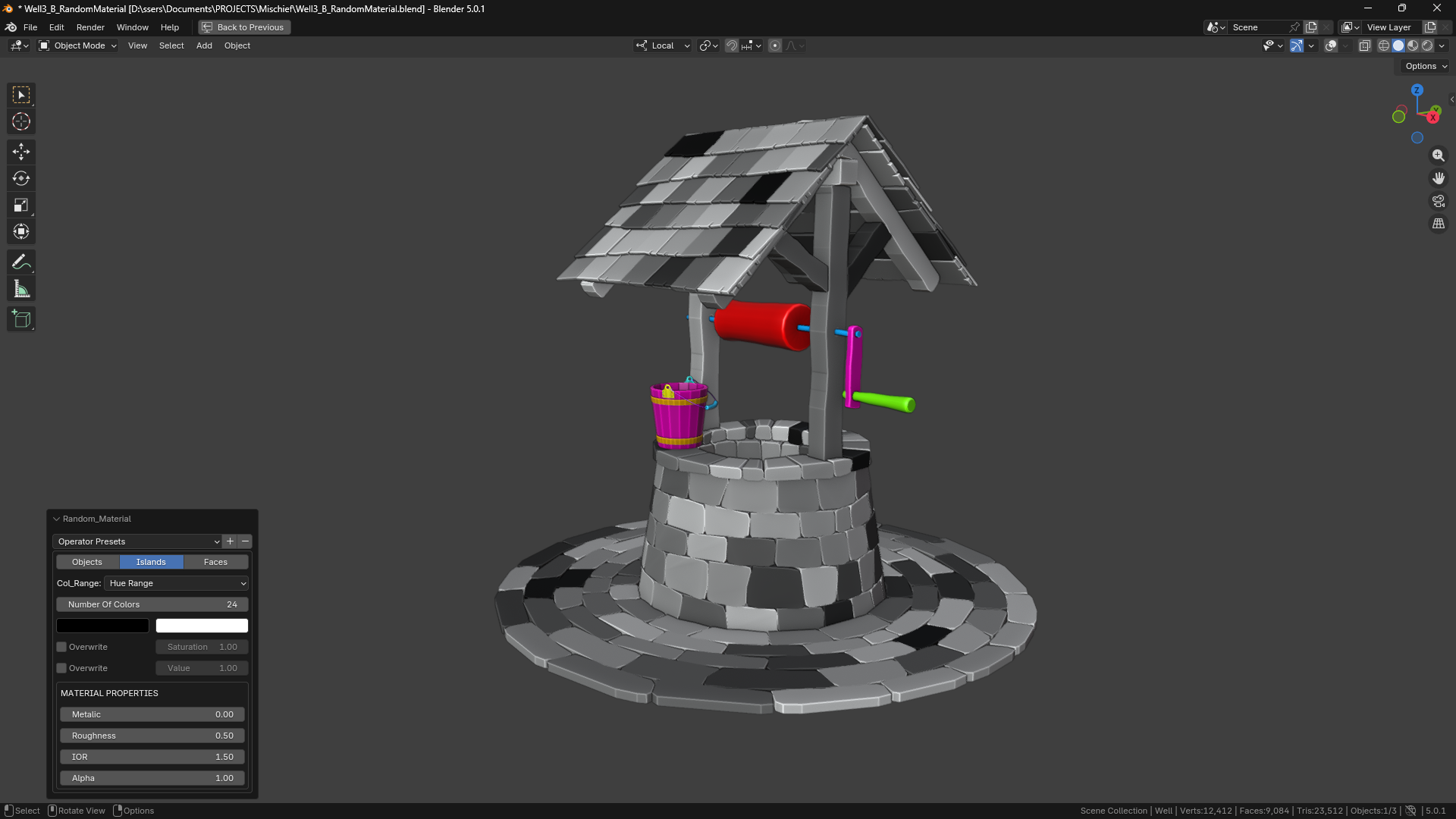The height and width of the screenshot is (819, 1456).
Task: Select the Rotate tool
Action: point(21,178)
